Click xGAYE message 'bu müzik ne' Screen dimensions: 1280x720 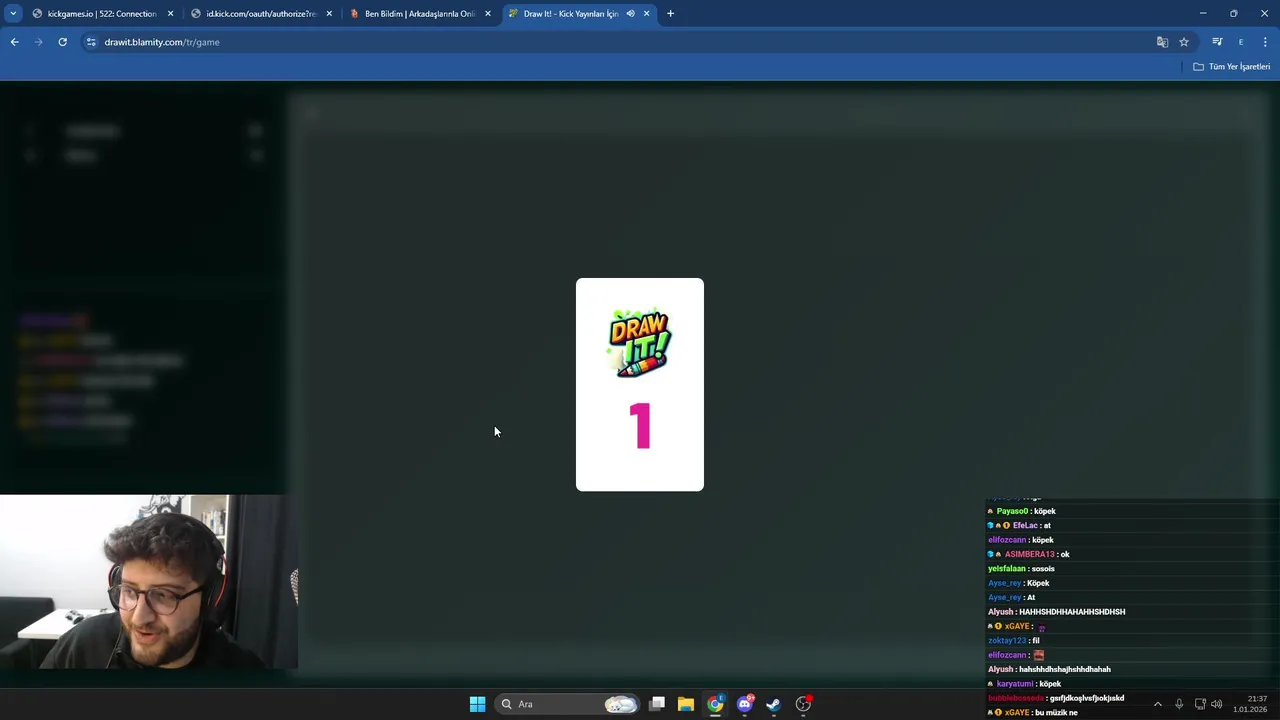pos(1032,713)
